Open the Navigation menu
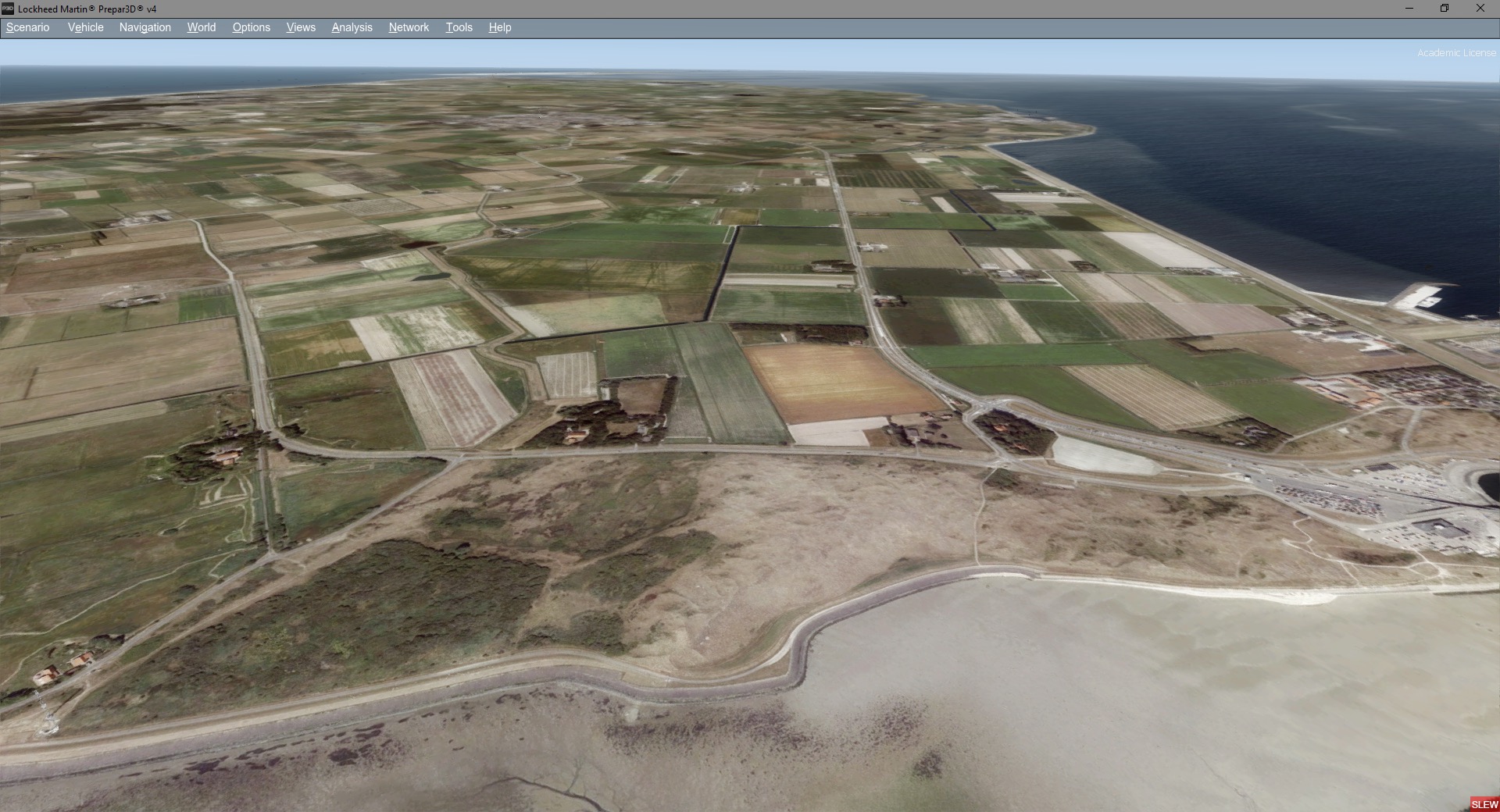Image resolution: width=1500 pixels, height=812 pixels. pos(145,27)
